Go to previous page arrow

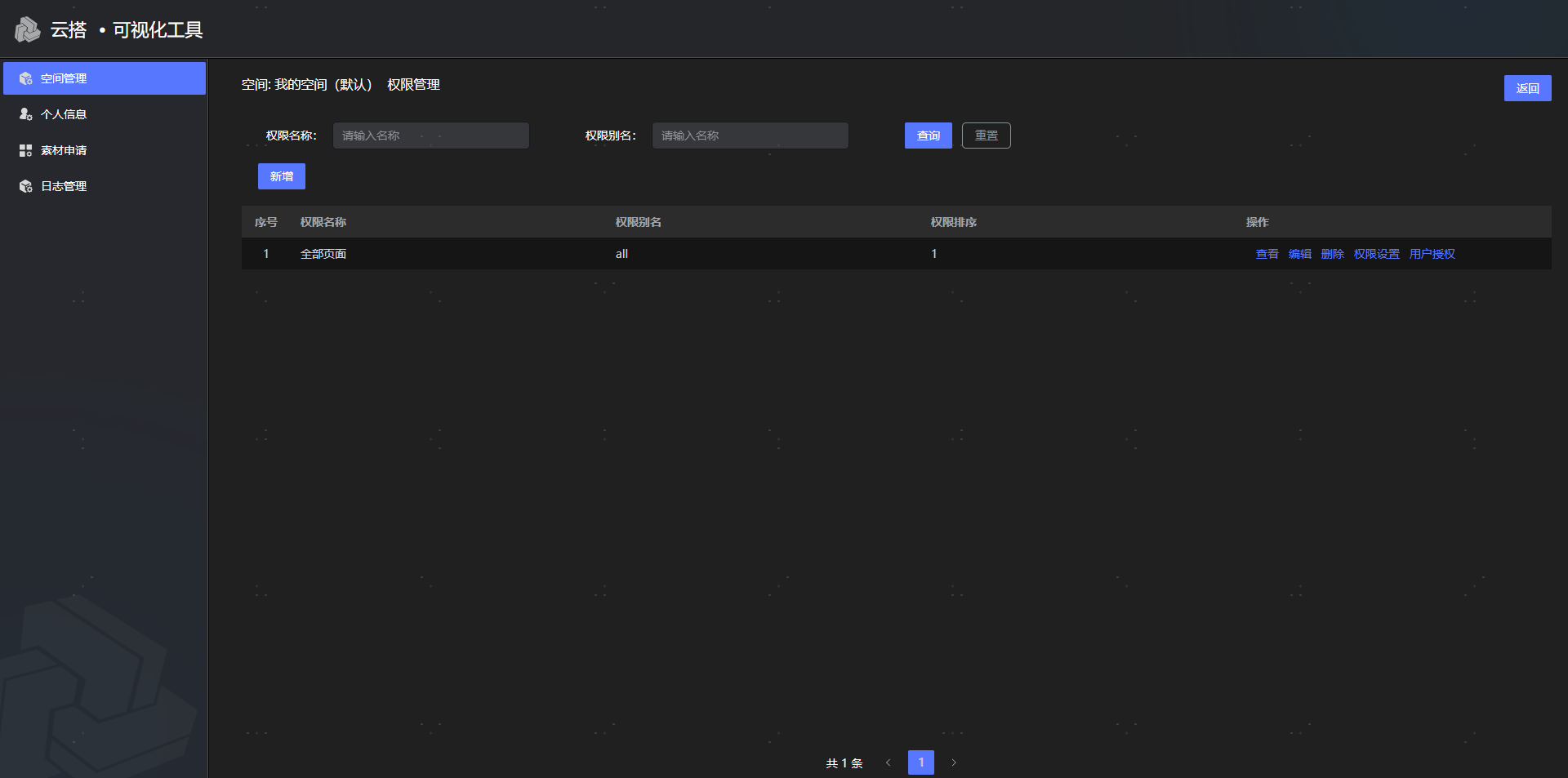888,762
